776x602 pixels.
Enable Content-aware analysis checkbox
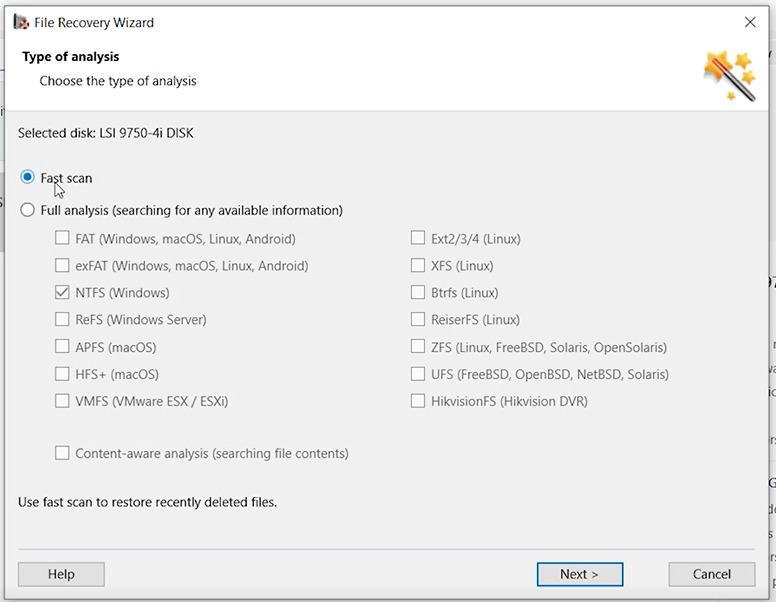pyautogui.click(x=62, y=453)
